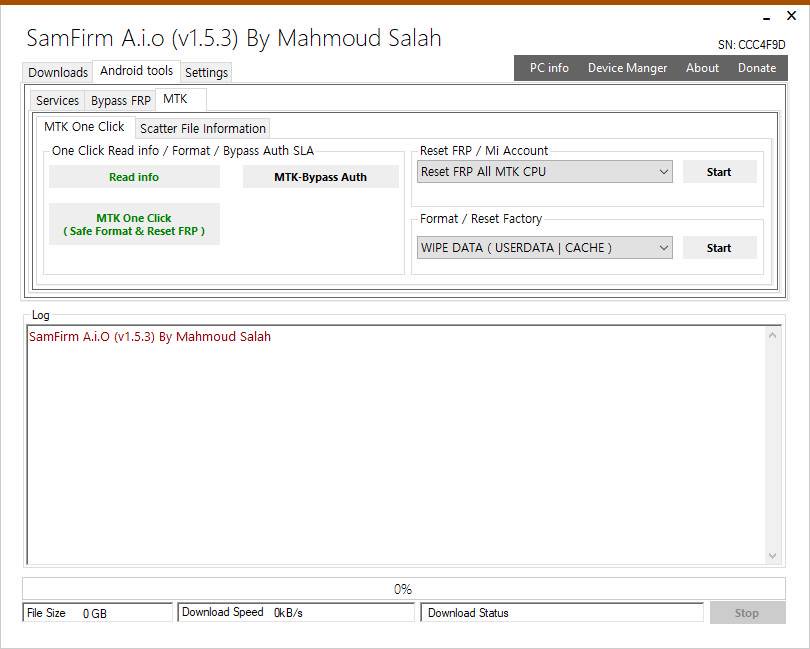Image resolution: width=810 pixels, height=649 pixels.
Task: Open the Settings tab
Action: (x=206, y=72)
